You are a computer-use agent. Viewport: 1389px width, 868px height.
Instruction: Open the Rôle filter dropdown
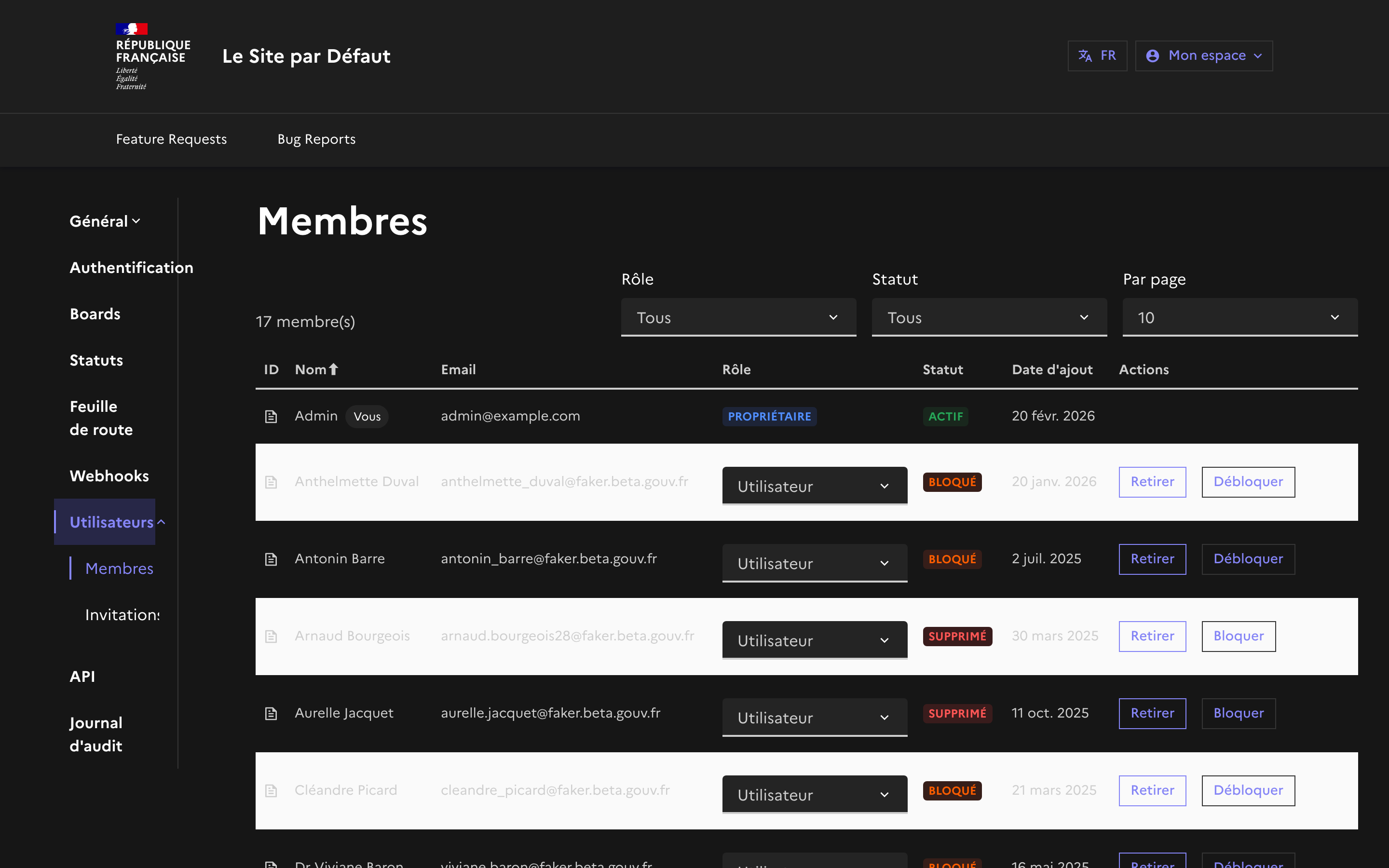coord(738,317)
